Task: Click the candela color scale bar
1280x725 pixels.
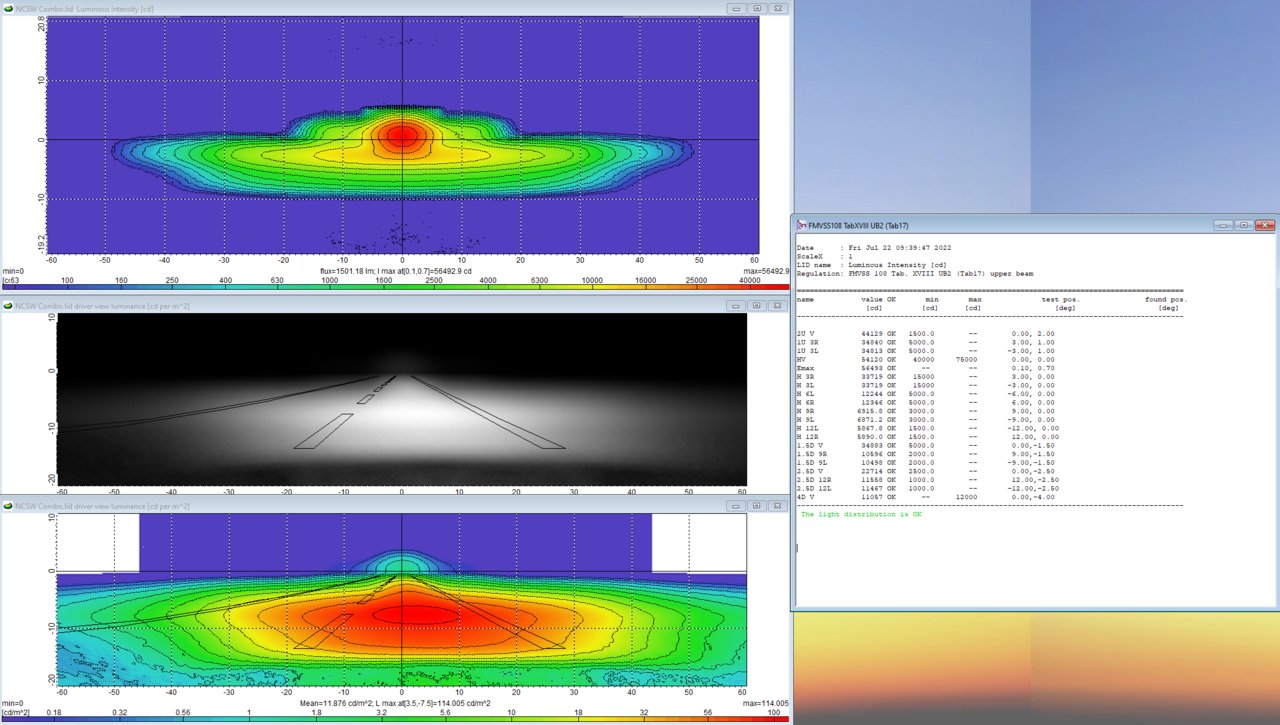Action: pos(395,288)
